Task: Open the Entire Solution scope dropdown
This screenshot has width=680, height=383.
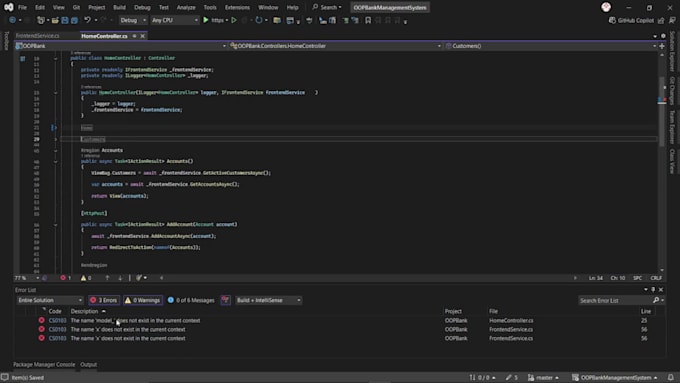Action: coord(50,300)
